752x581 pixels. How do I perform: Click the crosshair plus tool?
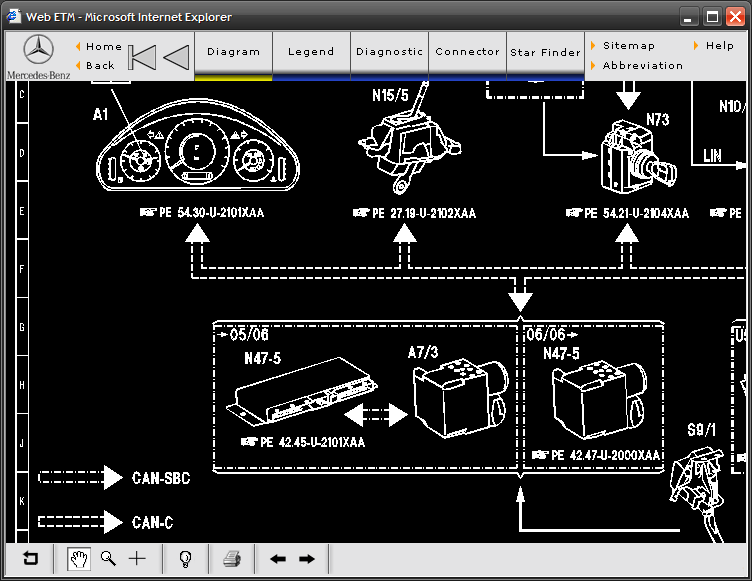pos(137,559)
